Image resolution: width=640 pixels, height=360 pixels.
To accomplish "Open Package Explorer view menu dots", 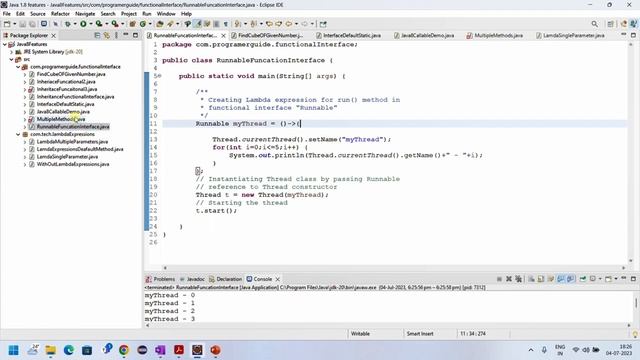I will pos(116,36).
